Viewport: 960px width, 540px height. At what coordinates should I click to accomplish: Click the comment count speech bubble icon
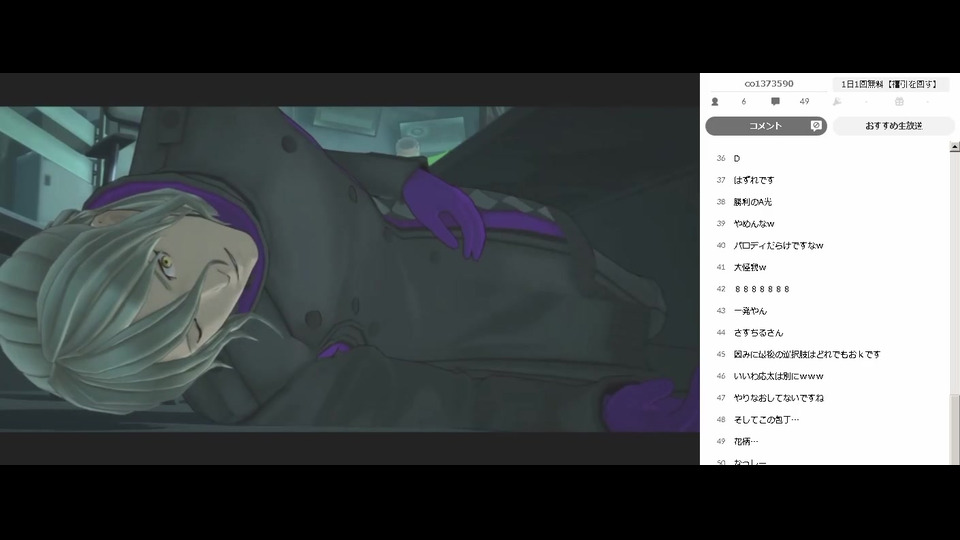[x=775, y=102]
